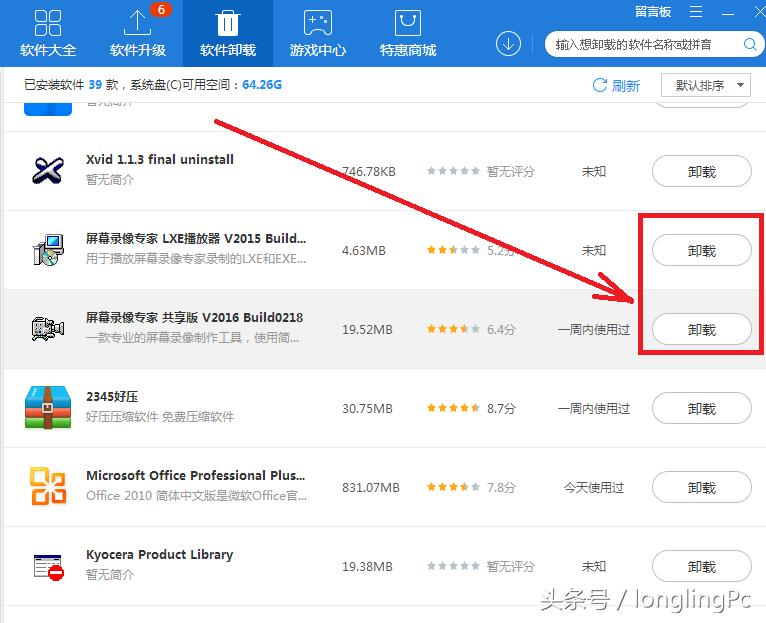Select Microsoft Office Professional Plus entry

[x=195, y=475]
